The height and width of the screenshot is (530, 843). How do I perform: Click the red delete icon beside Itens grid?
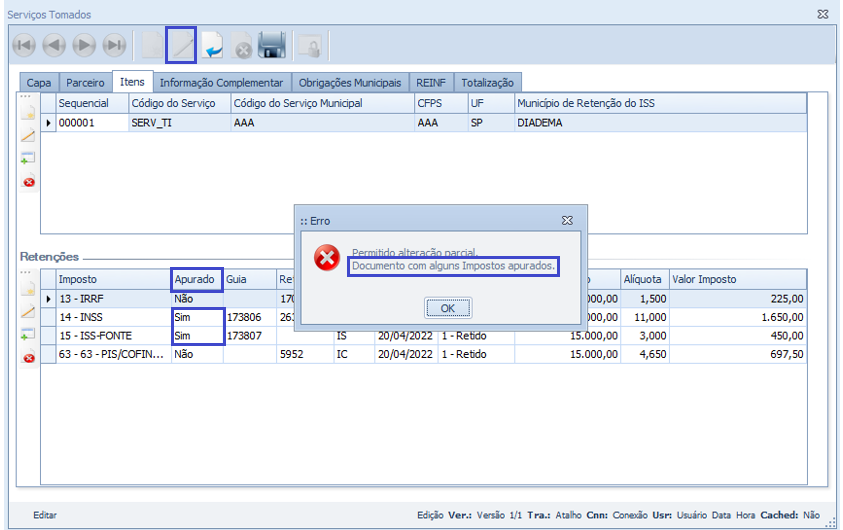pyautogui.click(x=28, y=182)
